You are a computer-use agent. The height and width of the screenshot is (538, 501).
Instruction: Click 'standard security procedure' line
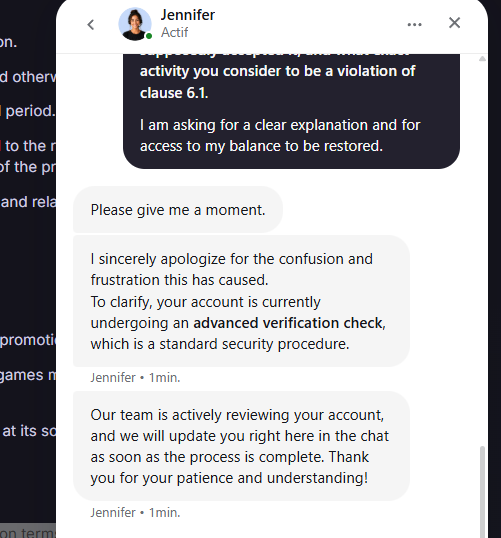tap(220, 344)
